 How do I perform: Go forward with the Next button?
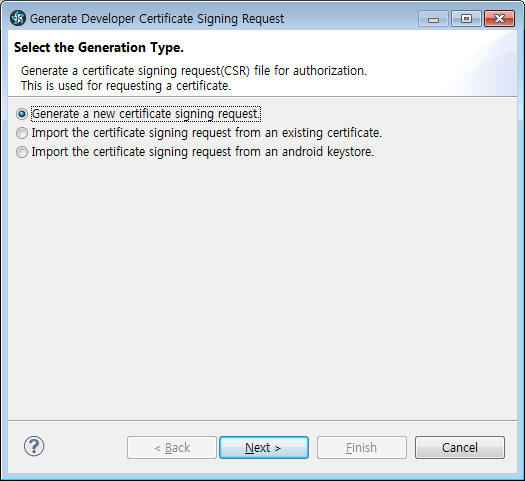click(264, 448)
